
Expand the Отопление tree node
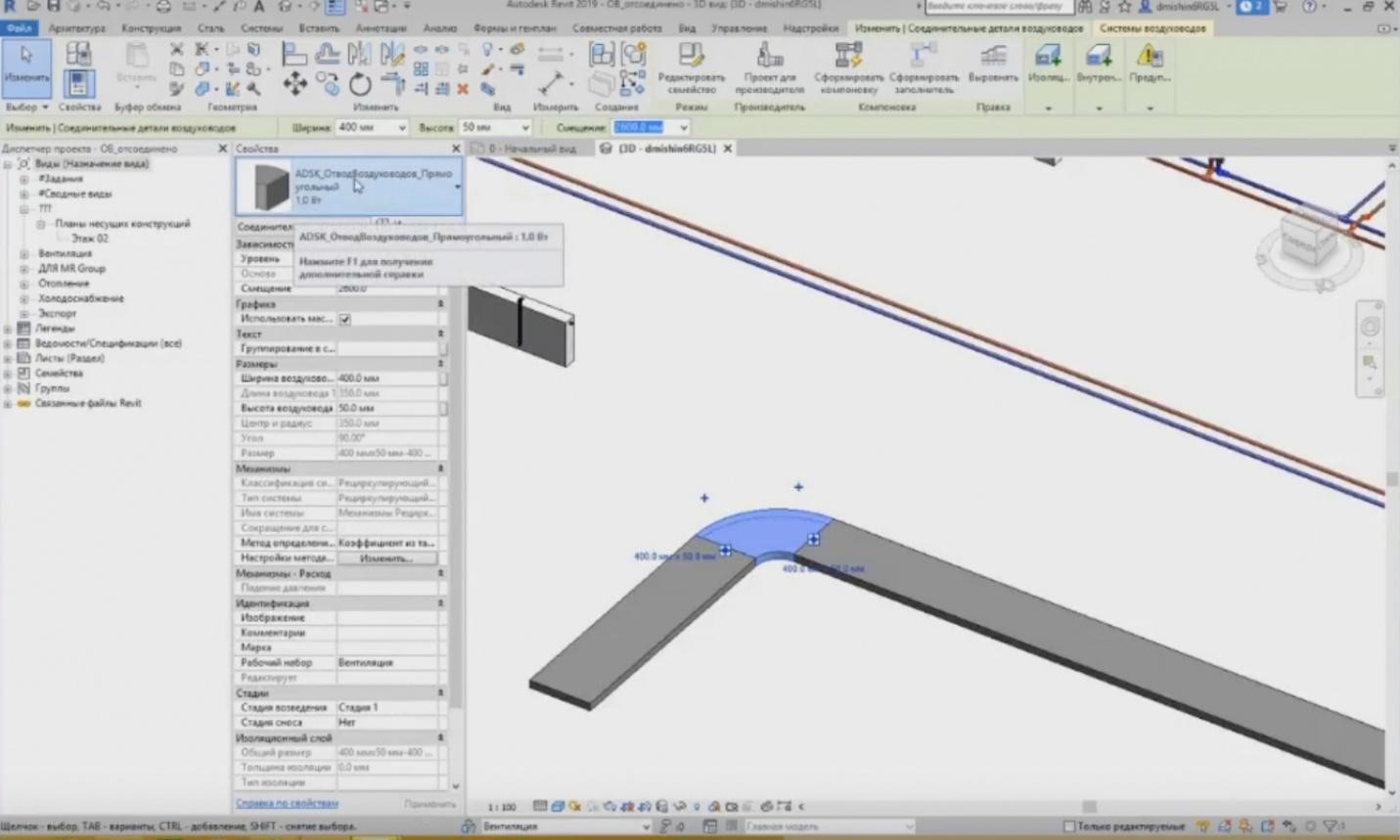23,284
